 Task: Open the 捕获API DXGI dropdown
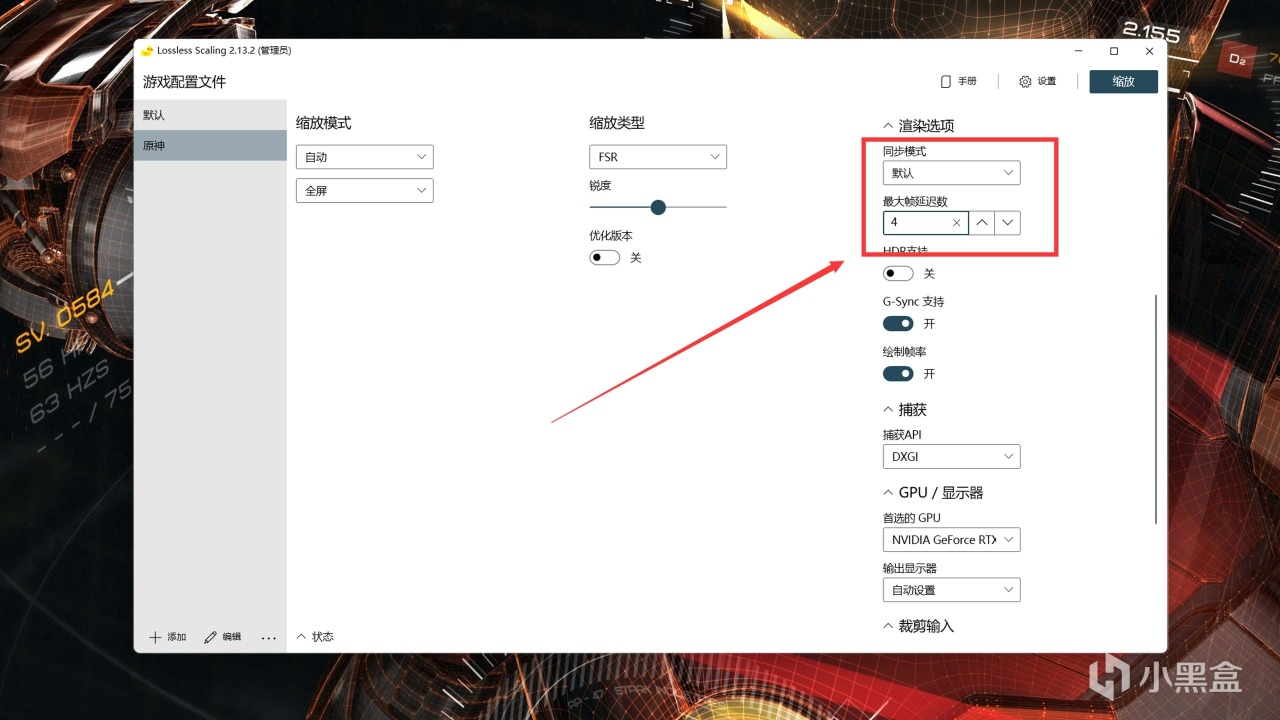[x=951, y=457]
